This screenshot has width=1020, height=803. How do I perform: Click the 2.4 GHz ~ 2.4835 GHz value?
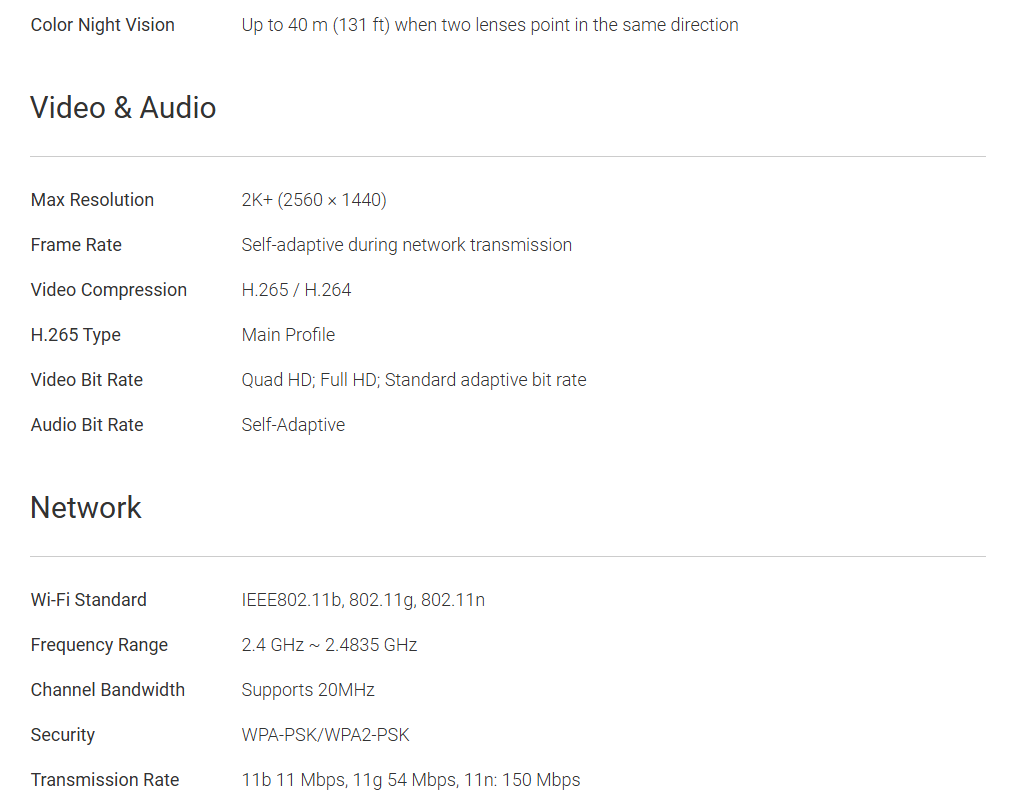pyautogui.click(x=329, y=645)
